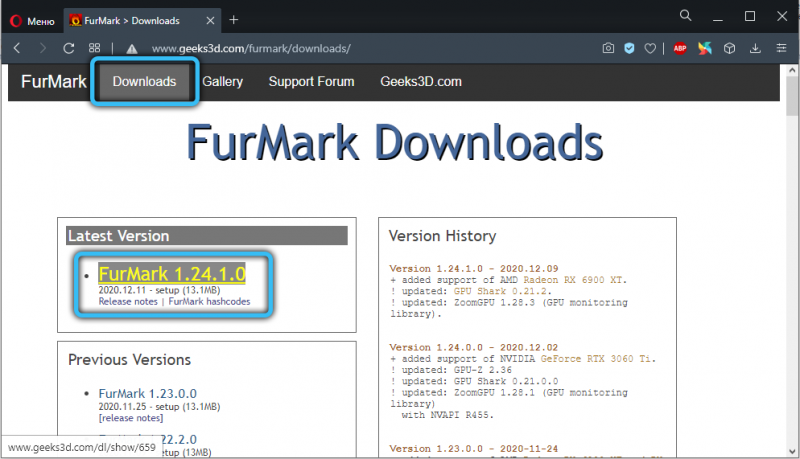Open the ABP Adblock Plus extension
The image size is (800, 459).
[x=680, y=48]
